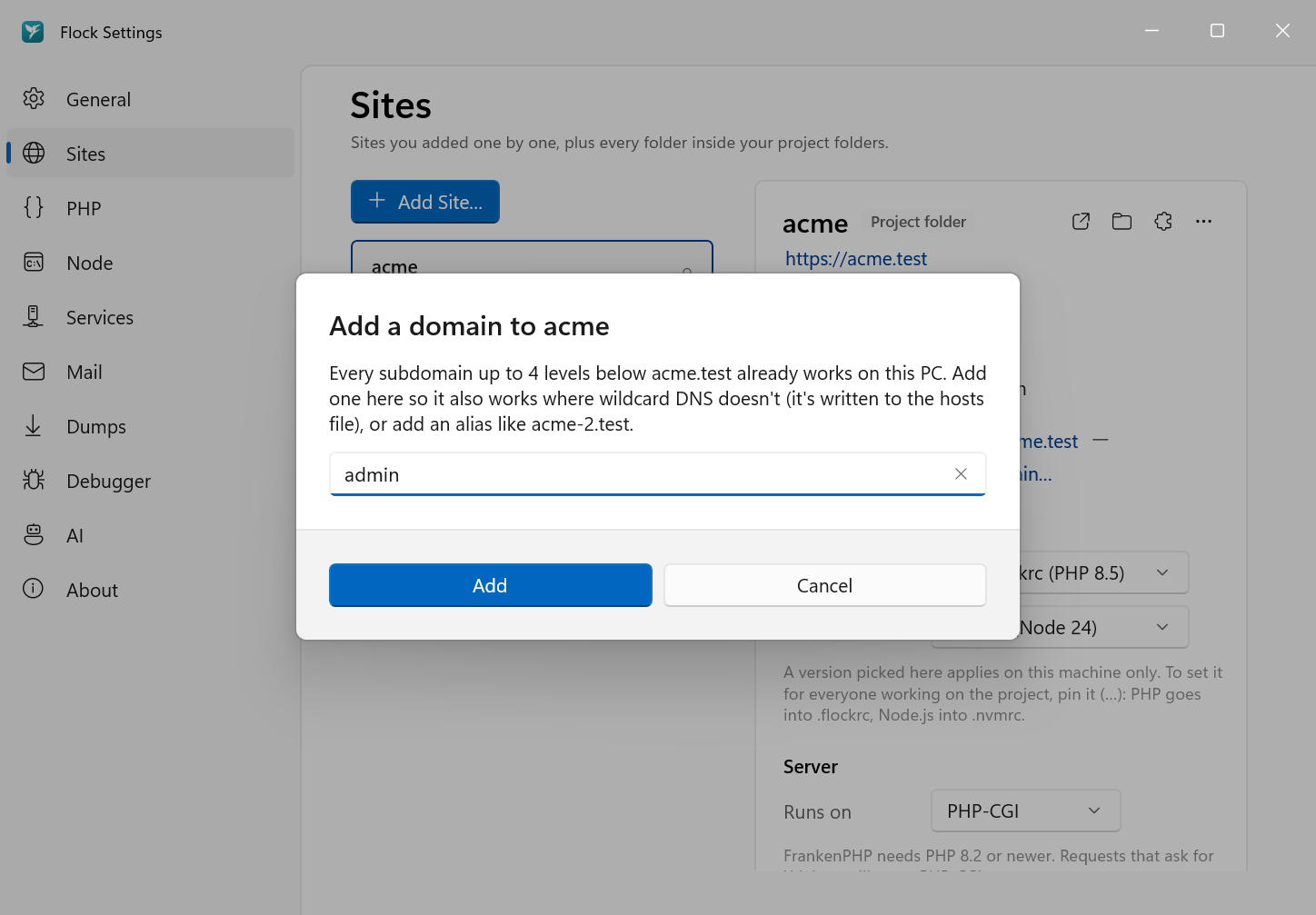Viewport: 1316px width, 915px height.
Task: Click the dash icon next to me.test
Action: coord(1101,441)
